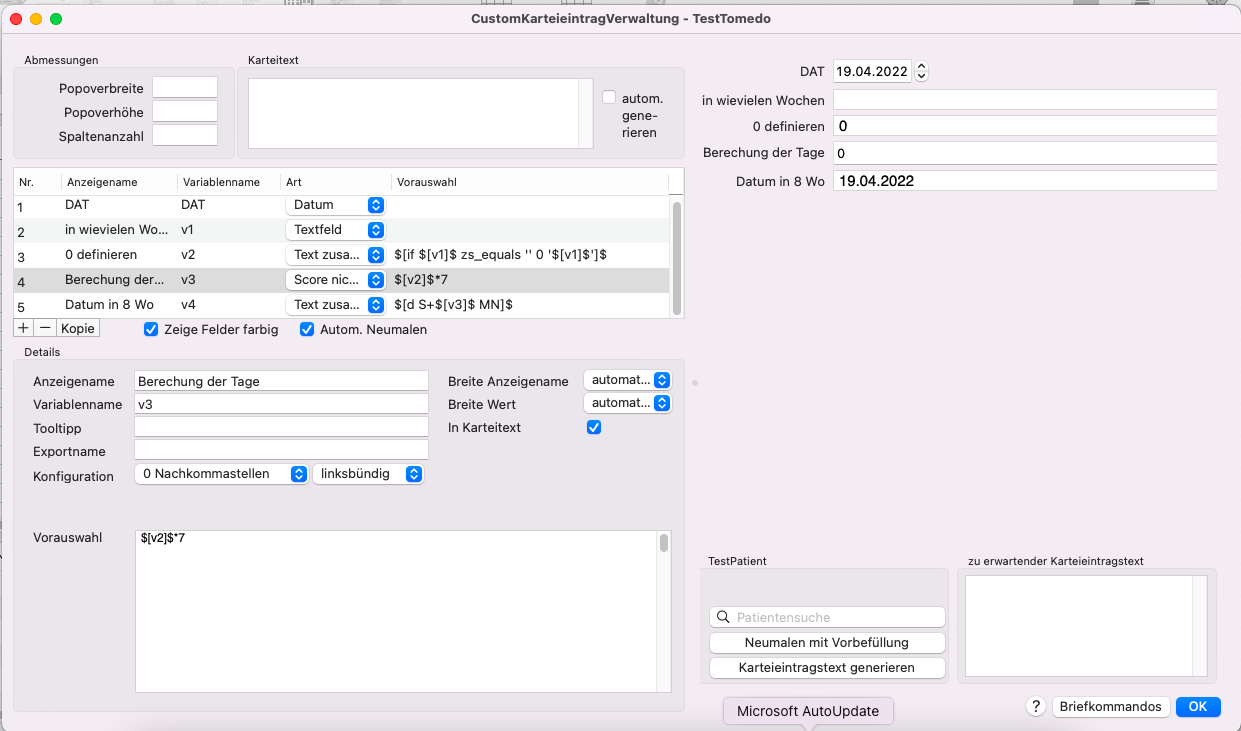Click the Popoverbreite input field
Screen dimensions: 1241x731
click(185, 88)
